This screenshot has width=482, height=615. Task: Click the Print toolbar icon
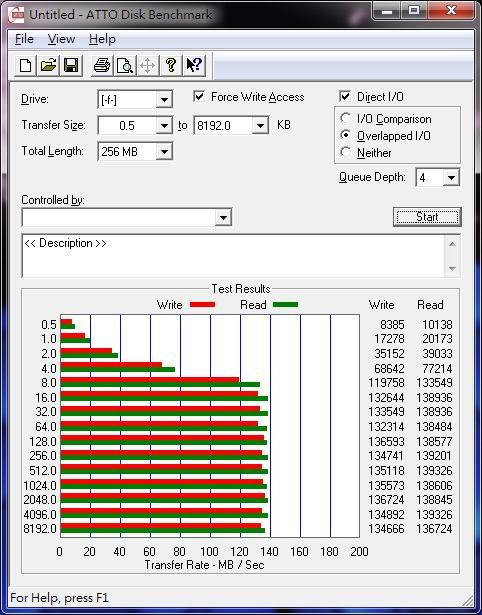pos(102,65)
